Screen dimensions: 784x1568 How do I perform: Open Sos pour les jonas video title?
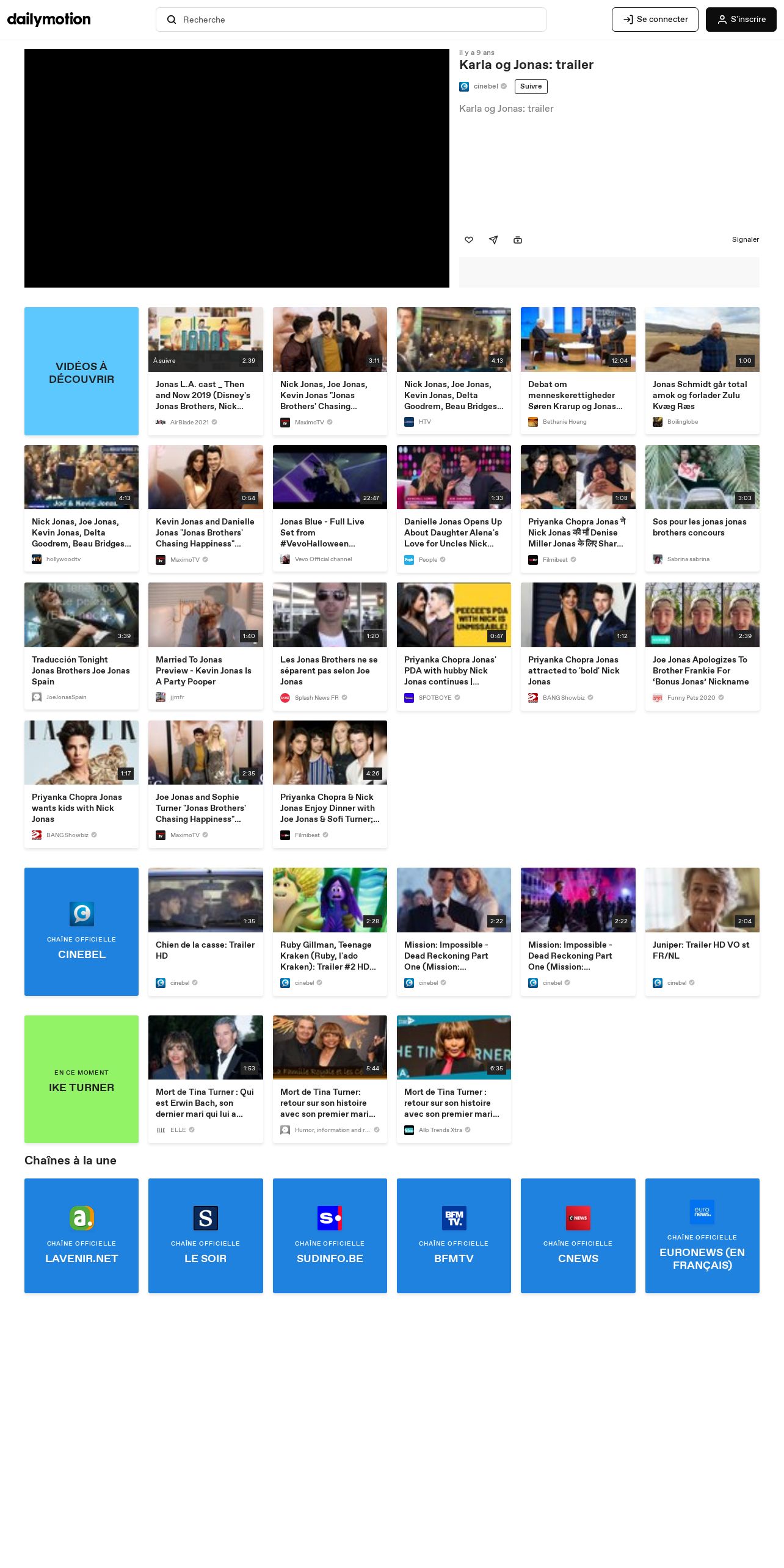tap(700, 527)
